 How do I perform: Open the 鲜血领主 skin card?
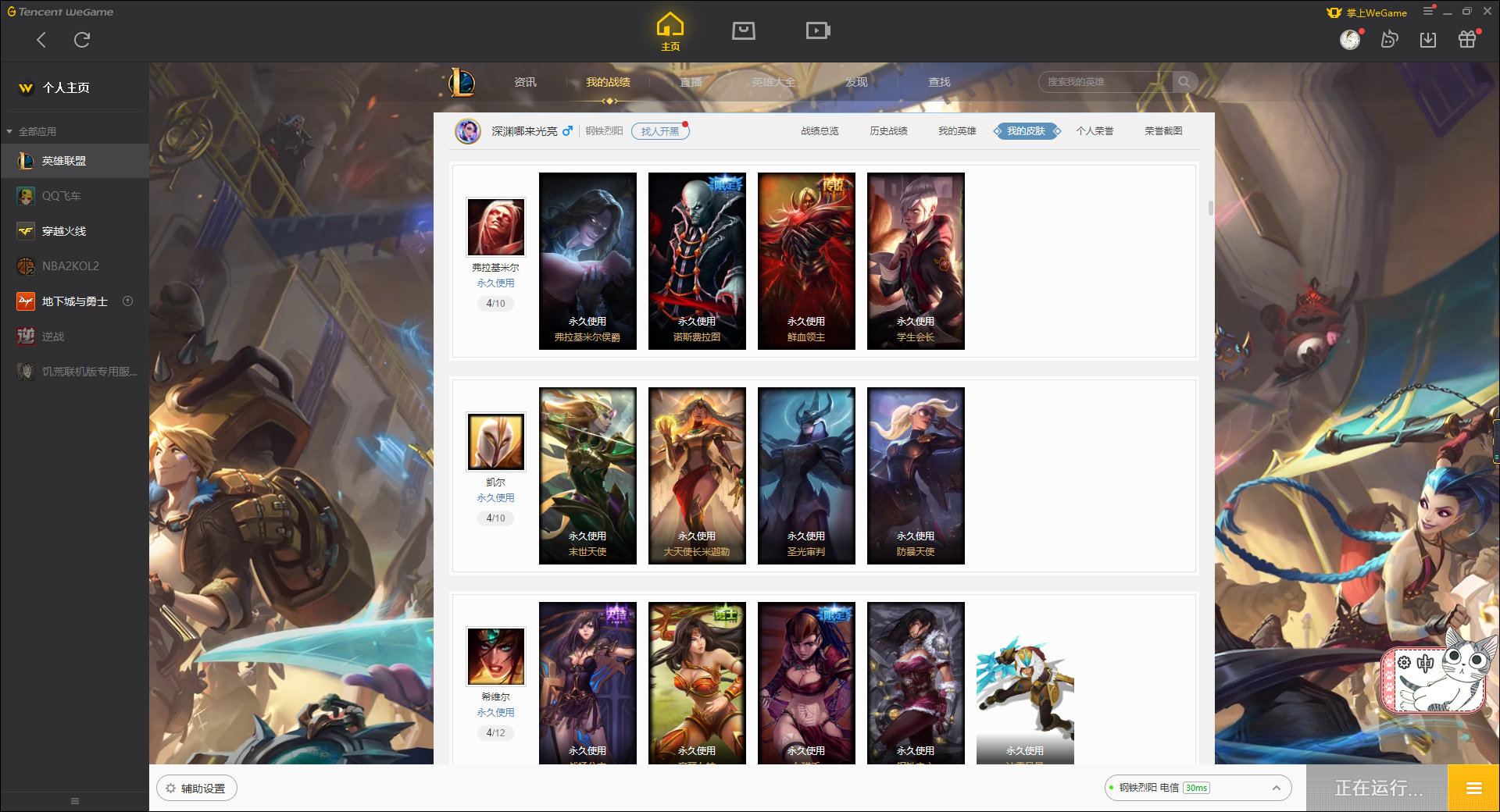pyautogui.click(x=806, y=261)
